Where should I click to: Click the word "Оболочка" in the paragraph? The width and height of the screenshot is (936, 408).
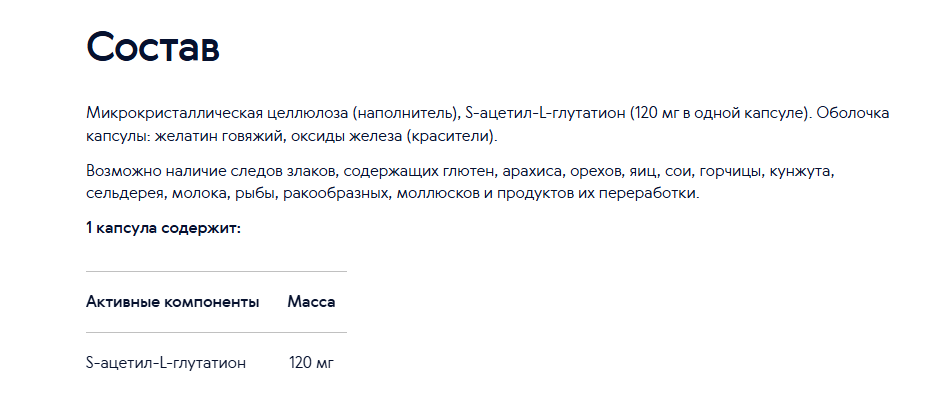pos(852,113)
